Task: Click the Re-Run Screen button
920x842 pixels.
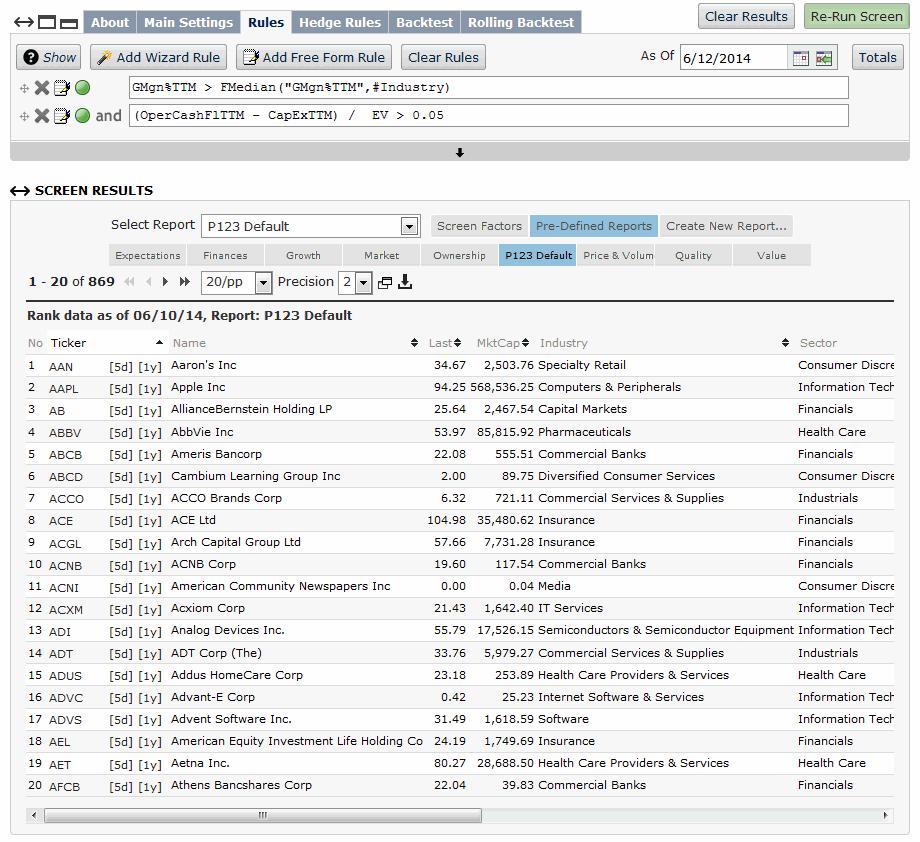Action: tap(856, 16)
